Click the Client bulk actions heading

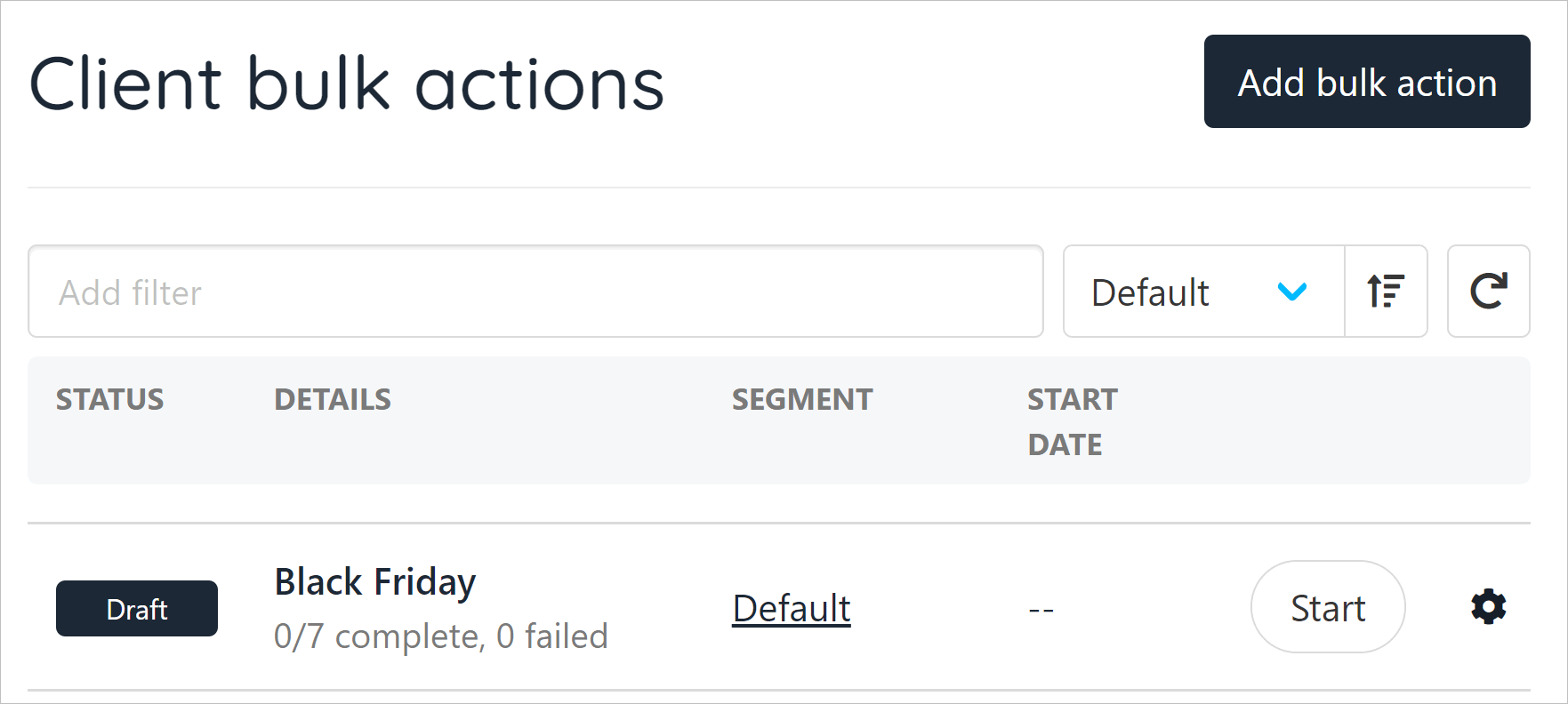coord(347,84)
